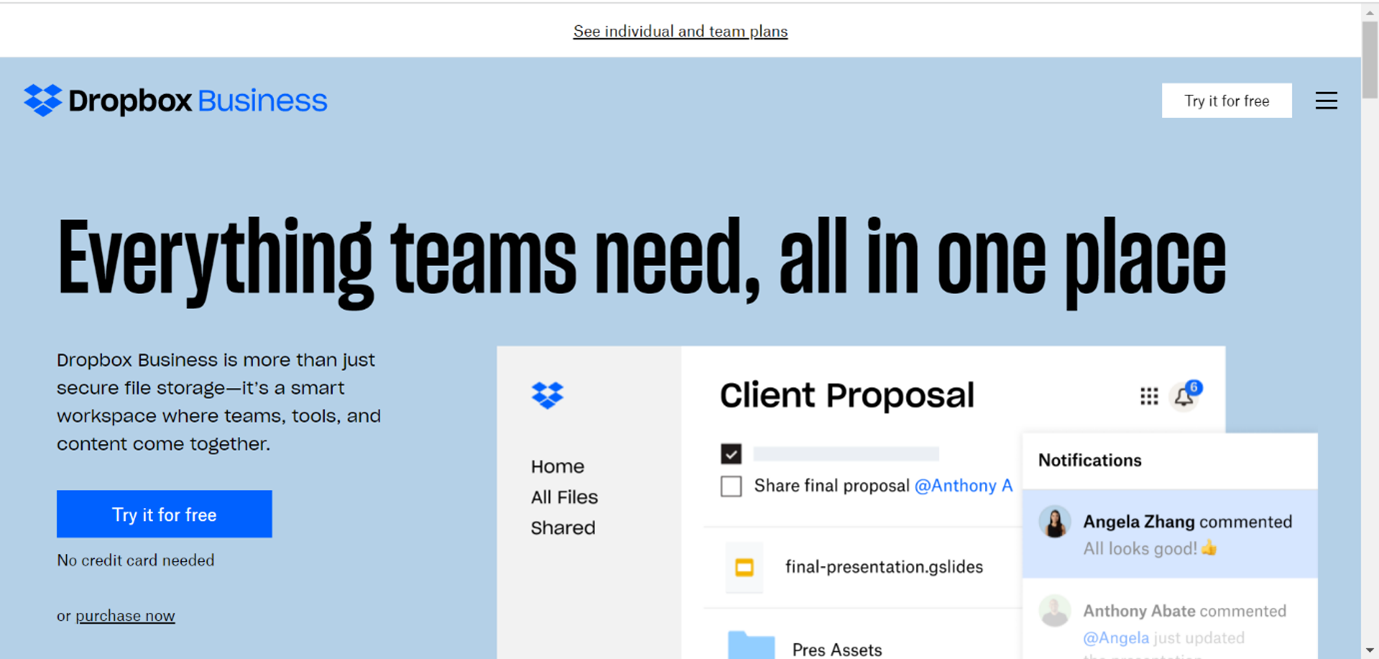Click the vertical scrollbar thumb
Viewport: 1379px width, 659px height.
1369,60
